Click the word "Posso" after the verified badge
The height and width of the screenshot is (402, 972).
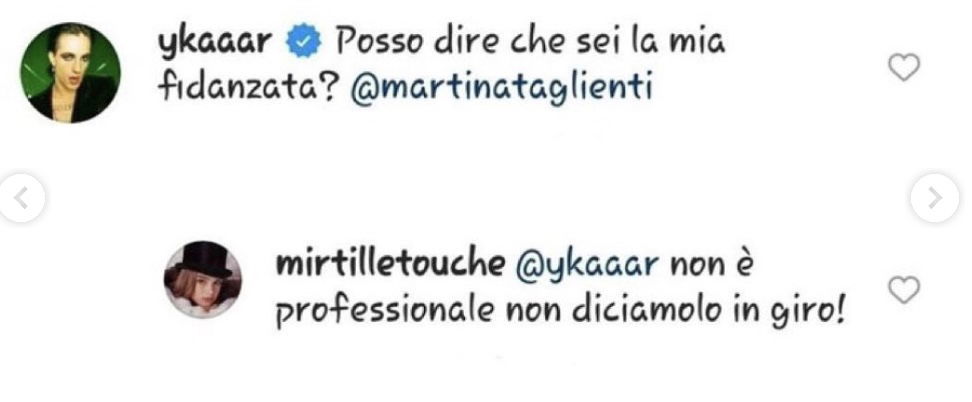pyautogui.click(x=379, y=42)
